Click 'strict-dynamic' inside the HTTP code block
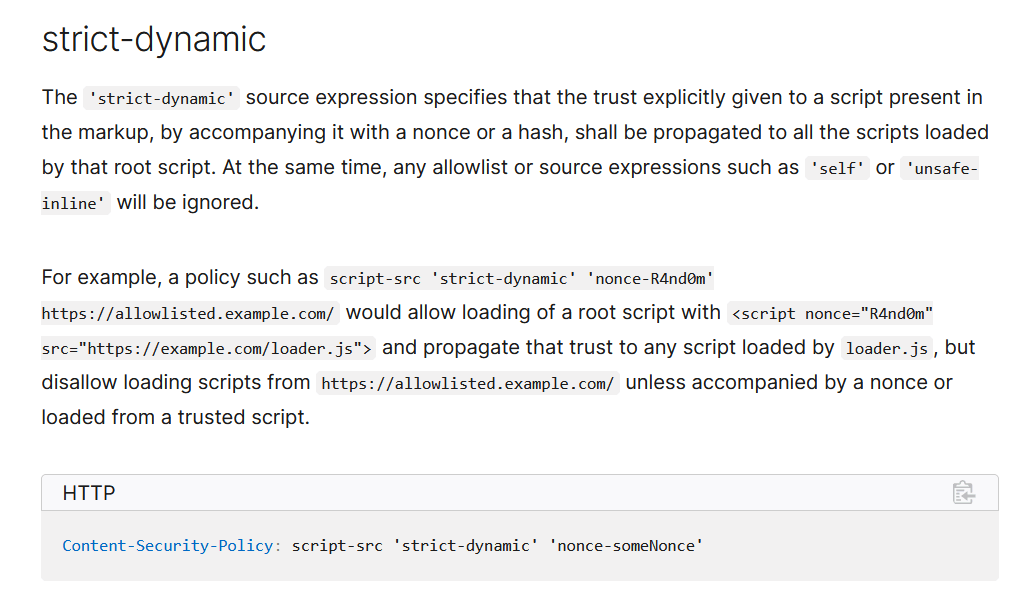1035x594 pixels. point(465,545)
